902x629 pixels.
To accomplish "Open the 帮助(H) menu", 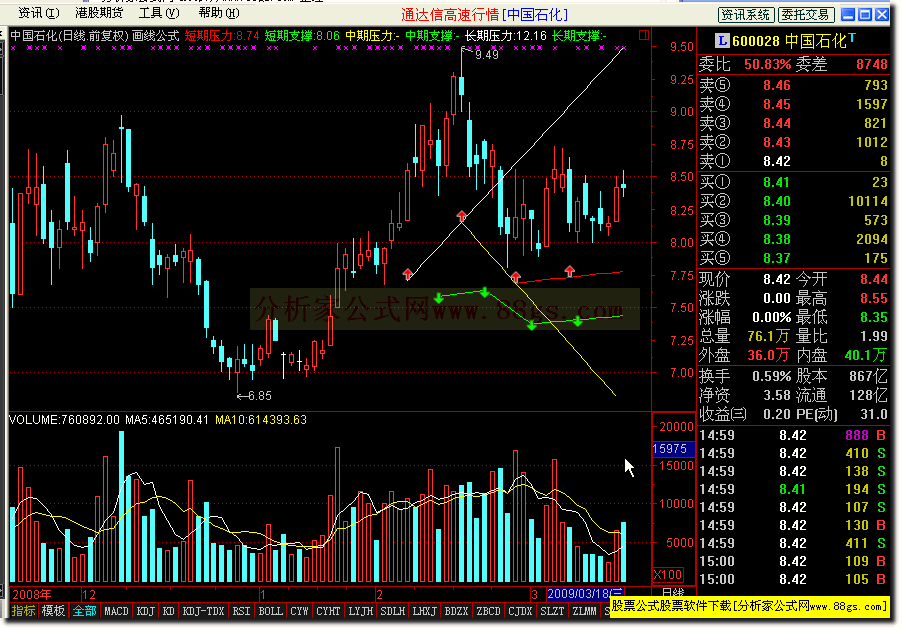I will point(219,13).
